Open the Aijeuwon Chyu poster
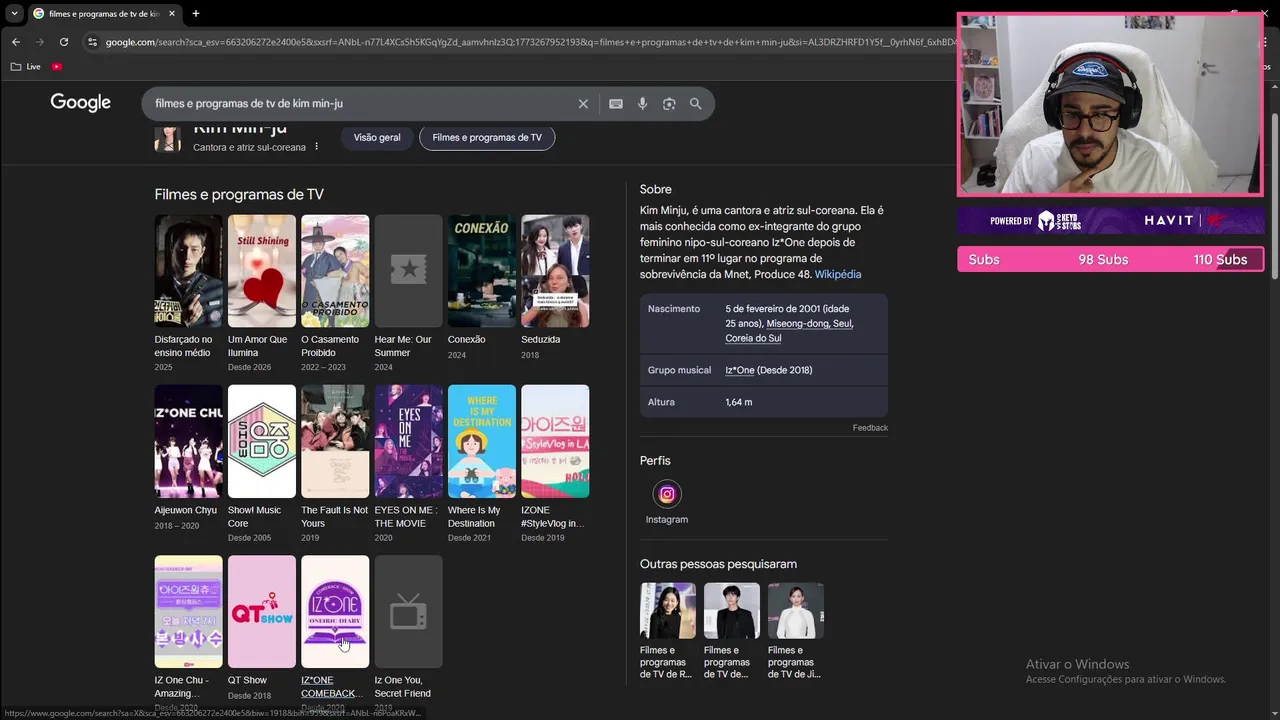This screenshot has height=720, width=1280. [x=188, y=441]
